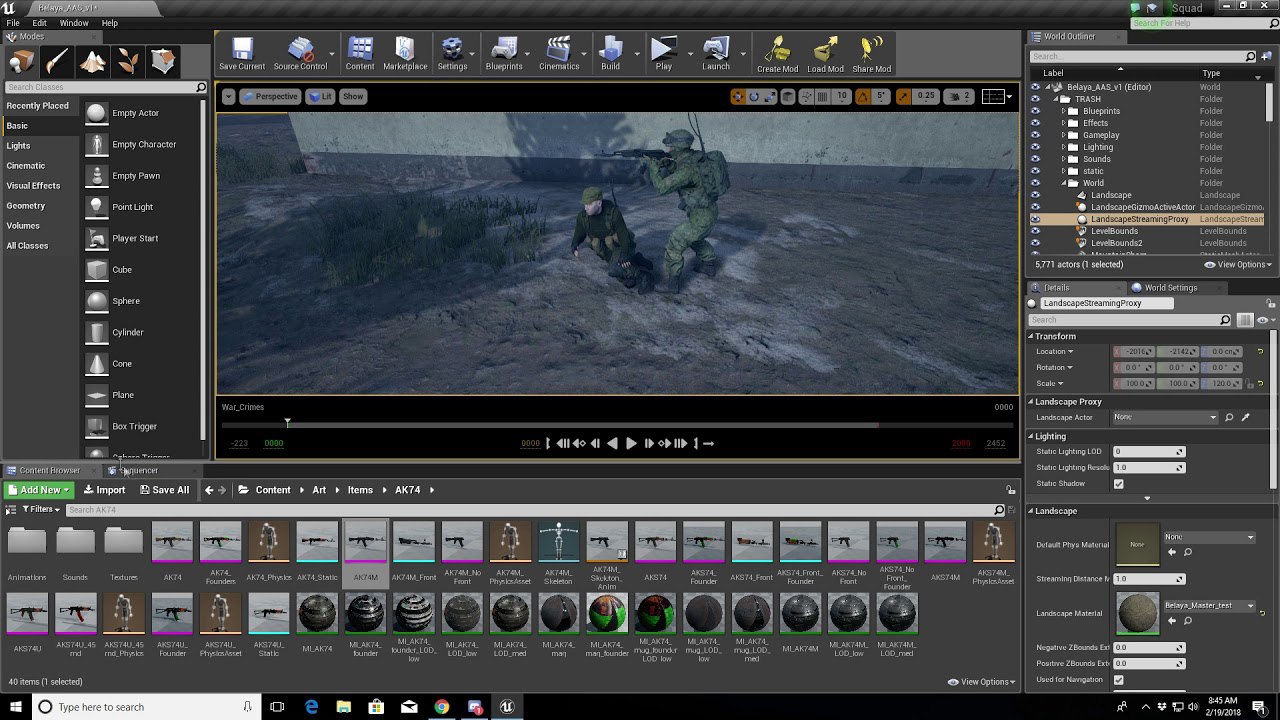Viewport: 1280px width, 720px height.
Task: Open the Edit menu
Action: (x=40, y=22)
